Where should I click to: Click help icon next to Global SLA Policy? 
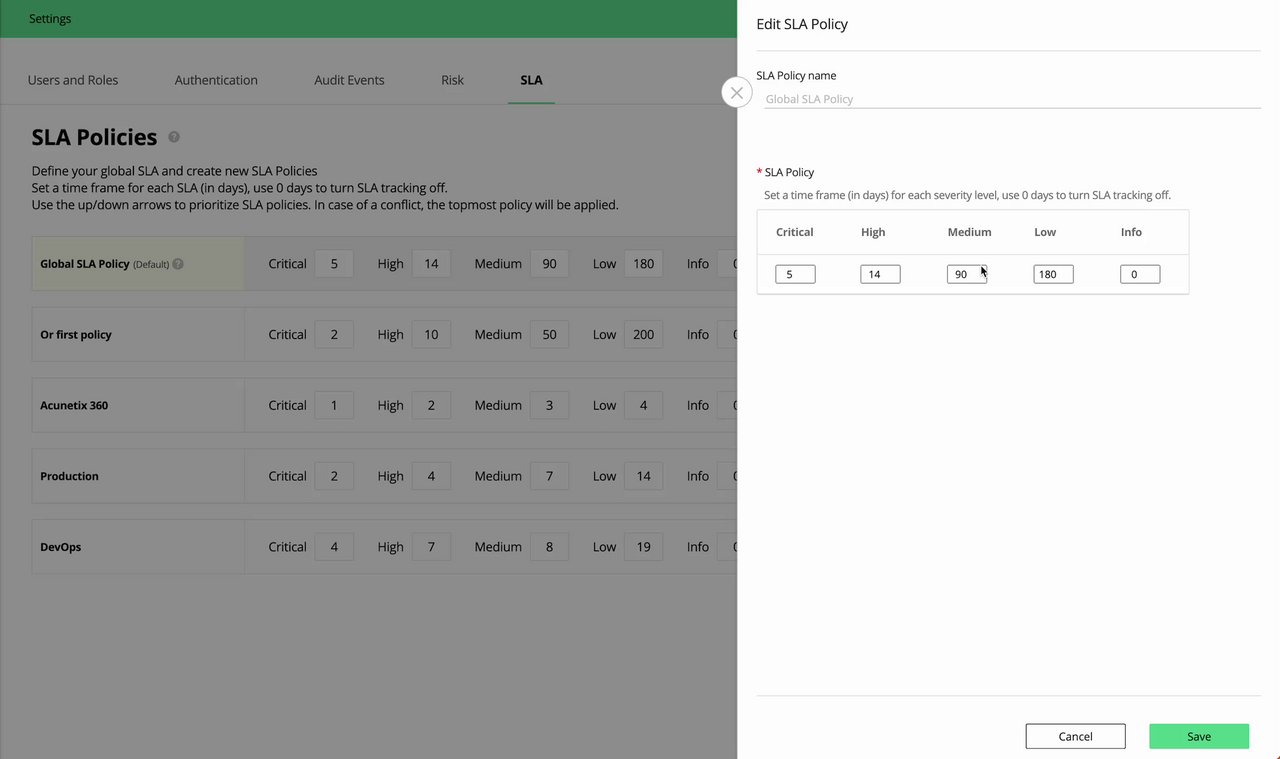[x=178, y=264]
